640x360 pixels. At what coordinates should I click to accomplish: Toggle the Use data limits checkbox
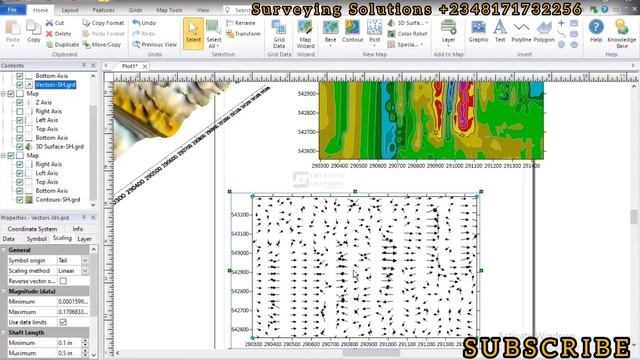(63, 322)
